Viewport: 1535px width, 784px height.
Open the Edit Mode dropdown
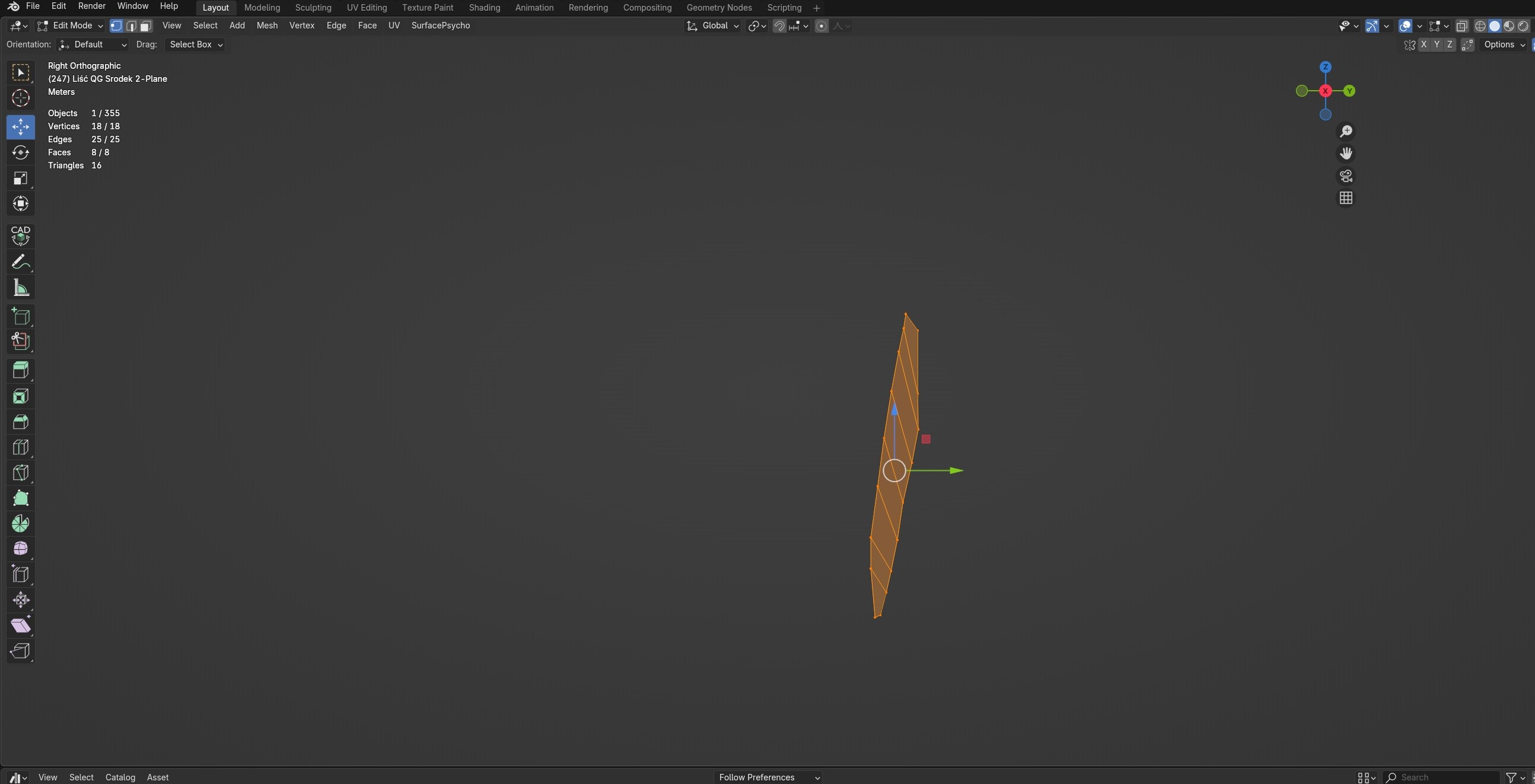(71, 26)
